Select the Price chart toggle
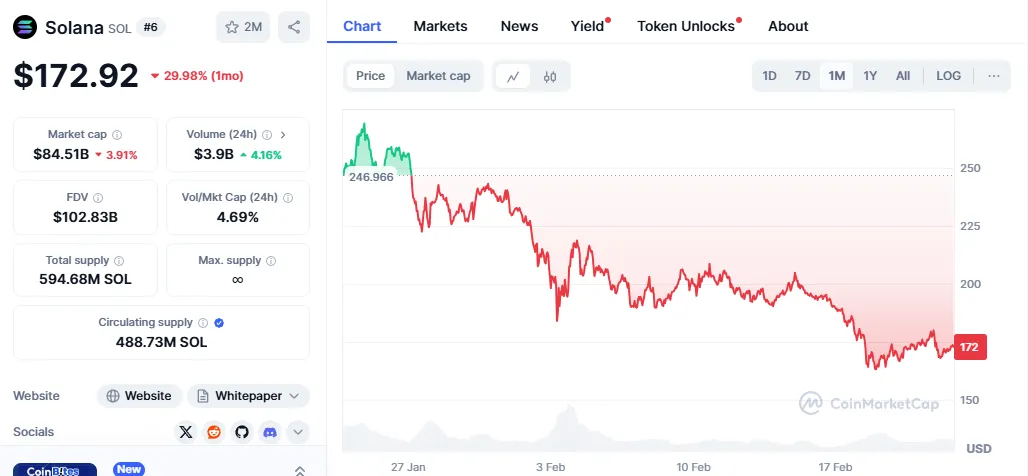 (x=370, y=76)
